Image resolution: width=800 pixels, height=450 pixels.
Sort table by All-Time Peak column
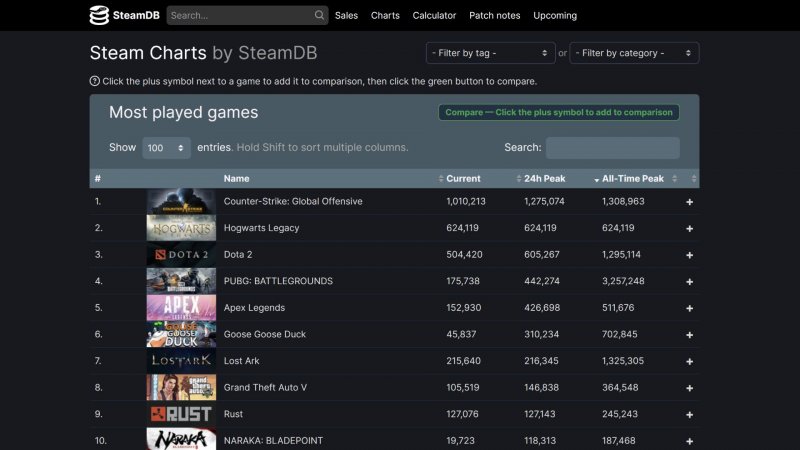coord(633,179)
